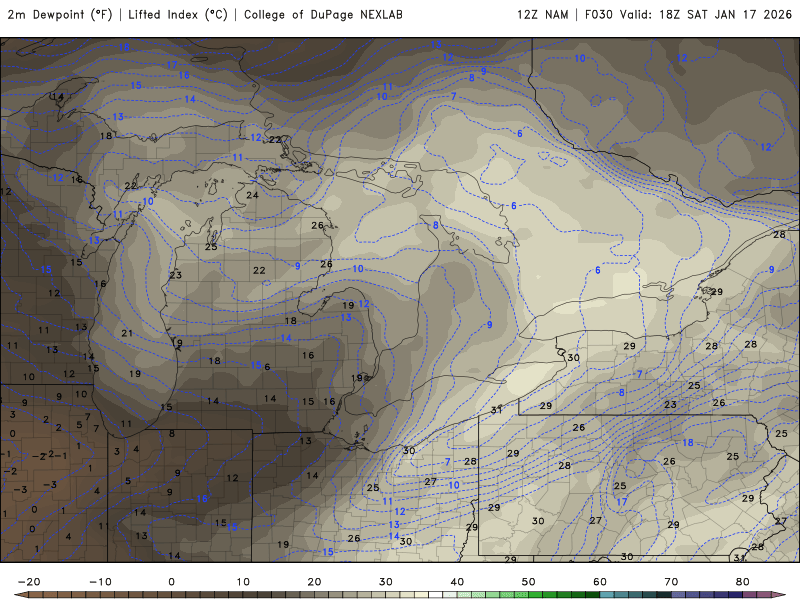Click the '0' label on the color scale

[171, 582]
